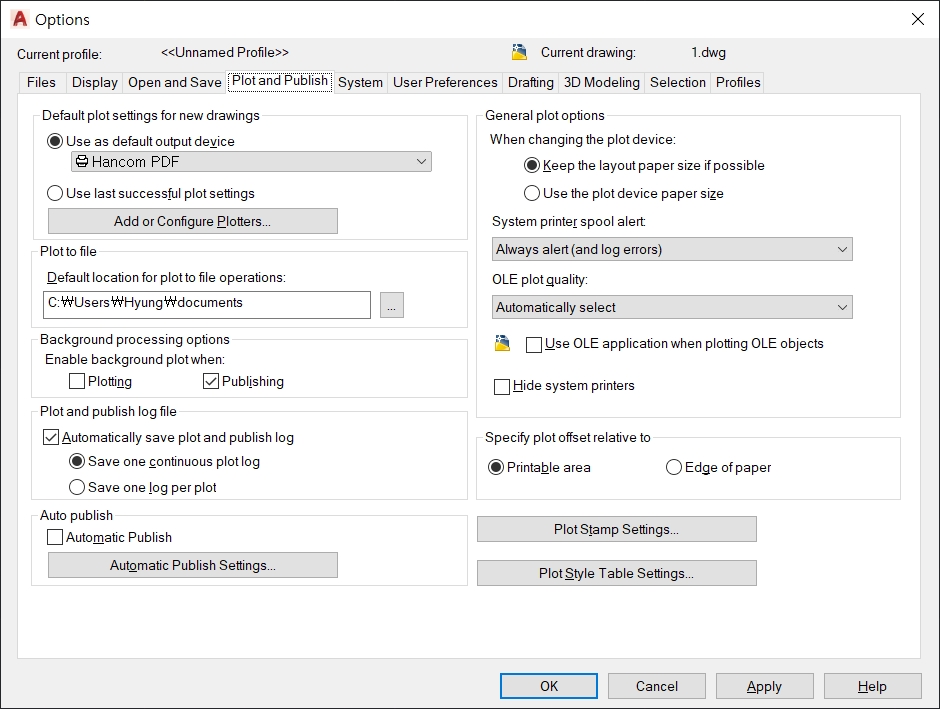
Task: Go to the System tab
Action: [x=360, y=82]
